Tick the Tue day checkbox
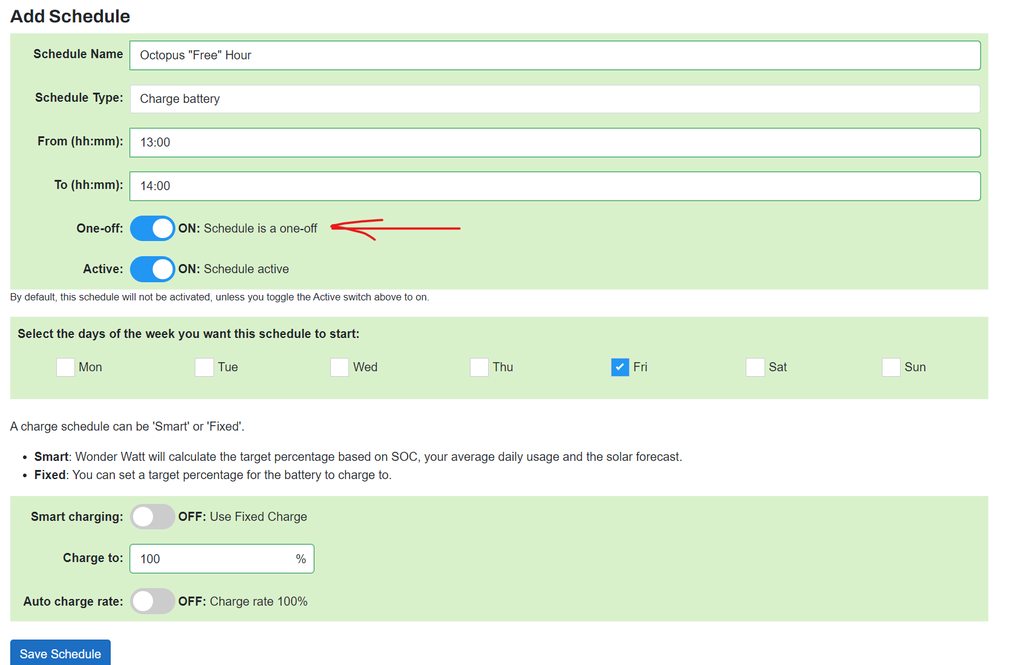 pyautogui.click(x=204, y=367)
